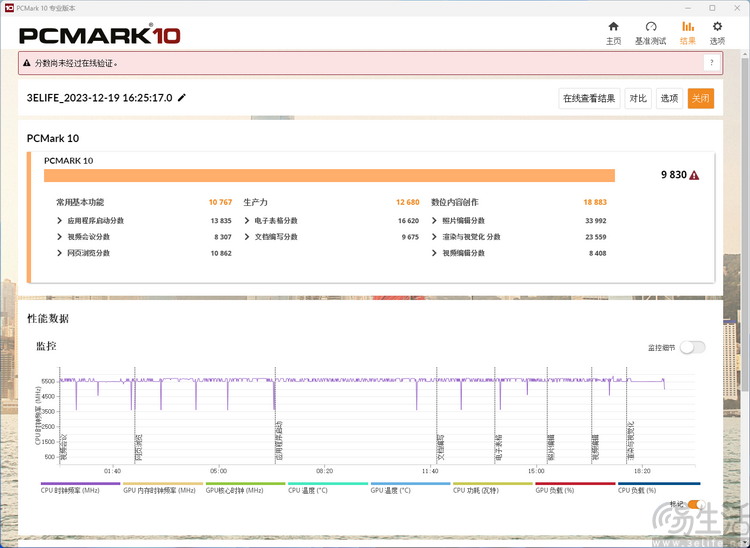750x548 pixels.
Task: Maximize the PCMark 10 window
Action: (712, 8)
